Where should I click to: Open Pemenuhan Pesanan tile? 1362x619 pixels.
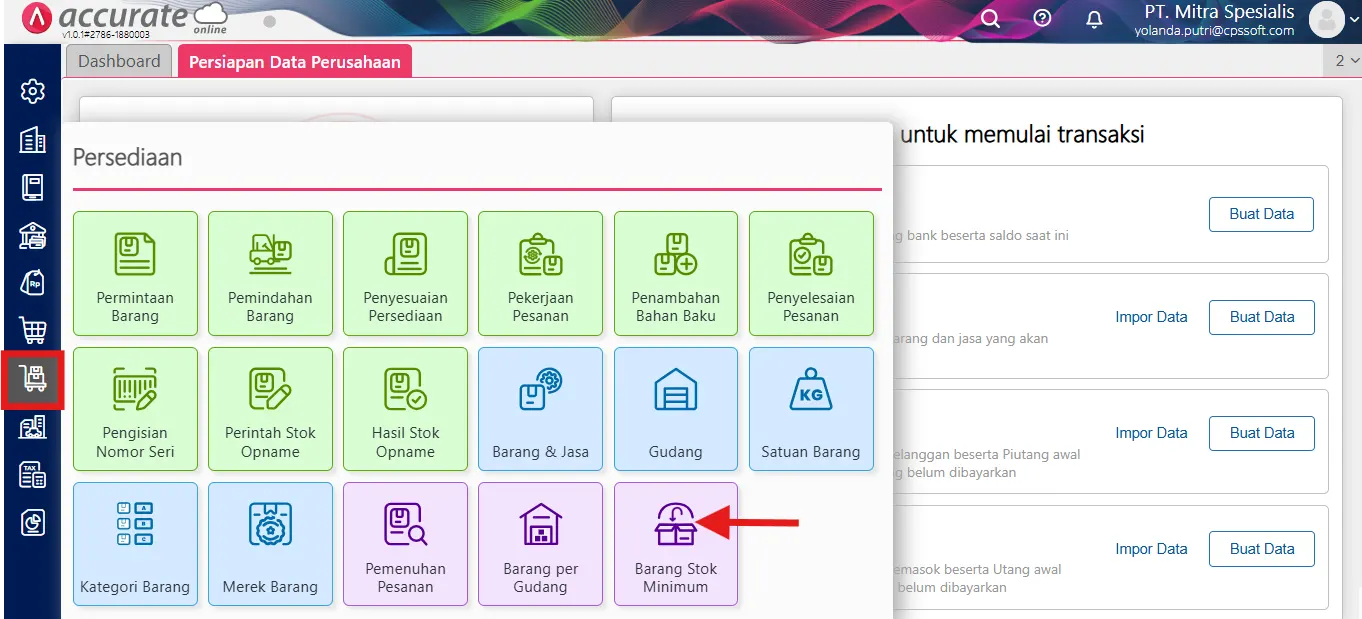click(405, 544)
